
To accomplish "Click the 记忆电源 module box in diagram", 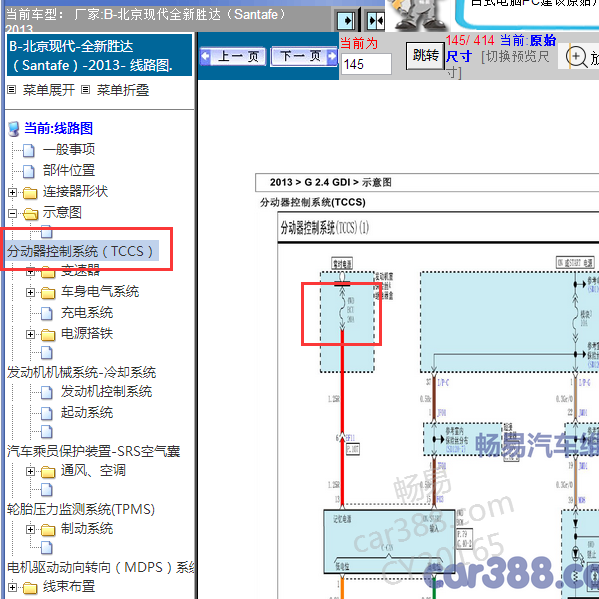I will pos(389,542).
